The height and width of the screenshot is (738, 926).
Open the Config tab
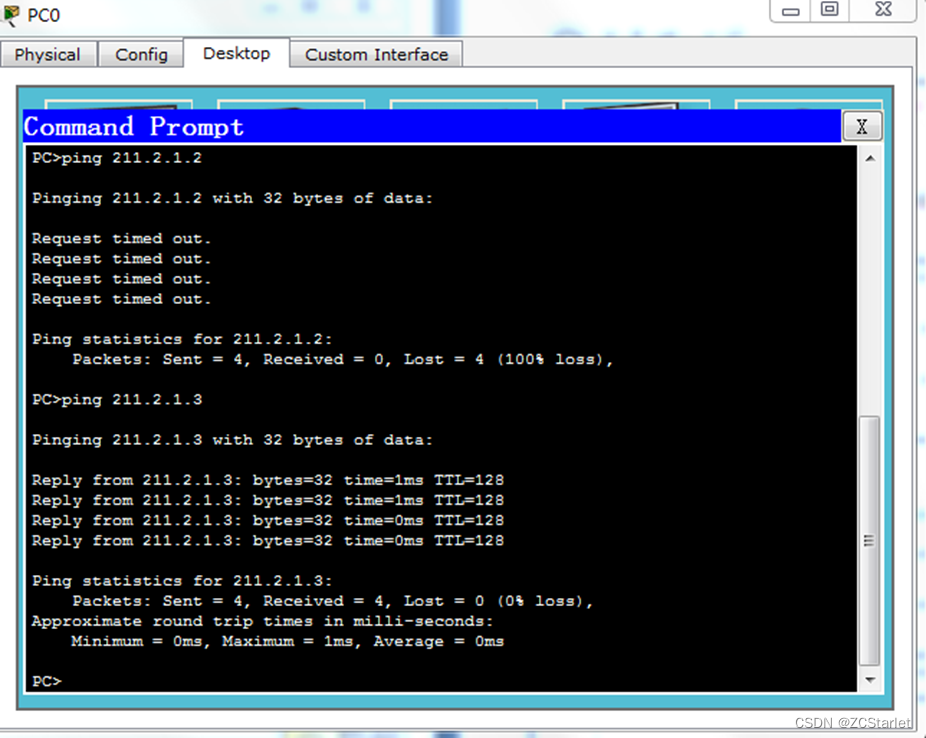tap(141, 55)
